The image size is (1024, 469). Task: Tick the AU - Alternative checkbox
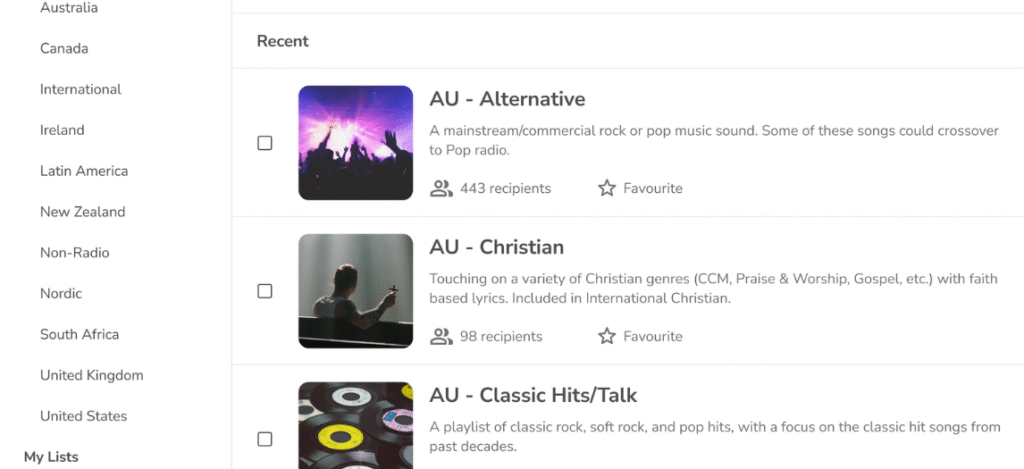point(265,143)
